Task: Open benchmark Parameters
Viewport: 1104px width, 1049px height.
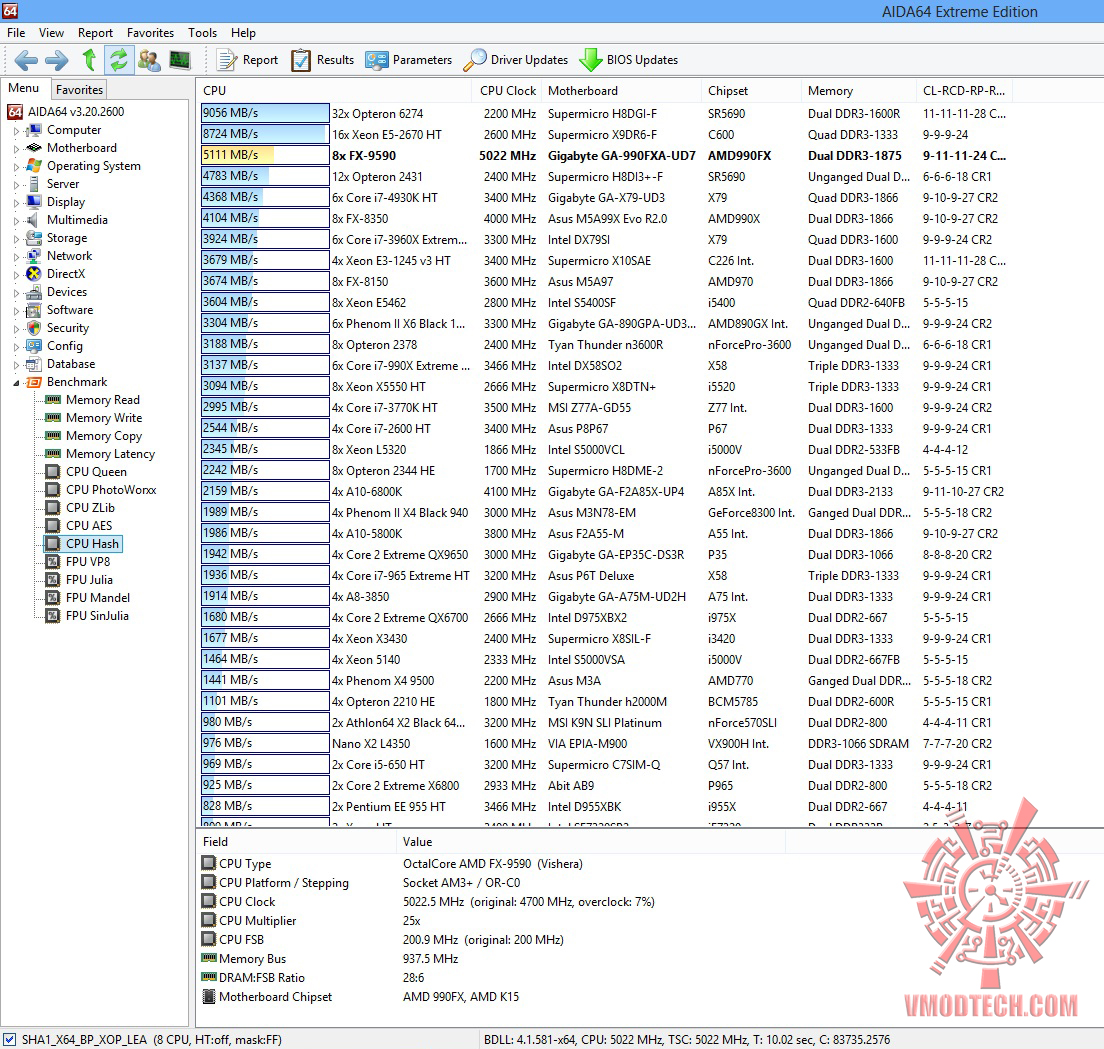Action: (x=408, y=60)
